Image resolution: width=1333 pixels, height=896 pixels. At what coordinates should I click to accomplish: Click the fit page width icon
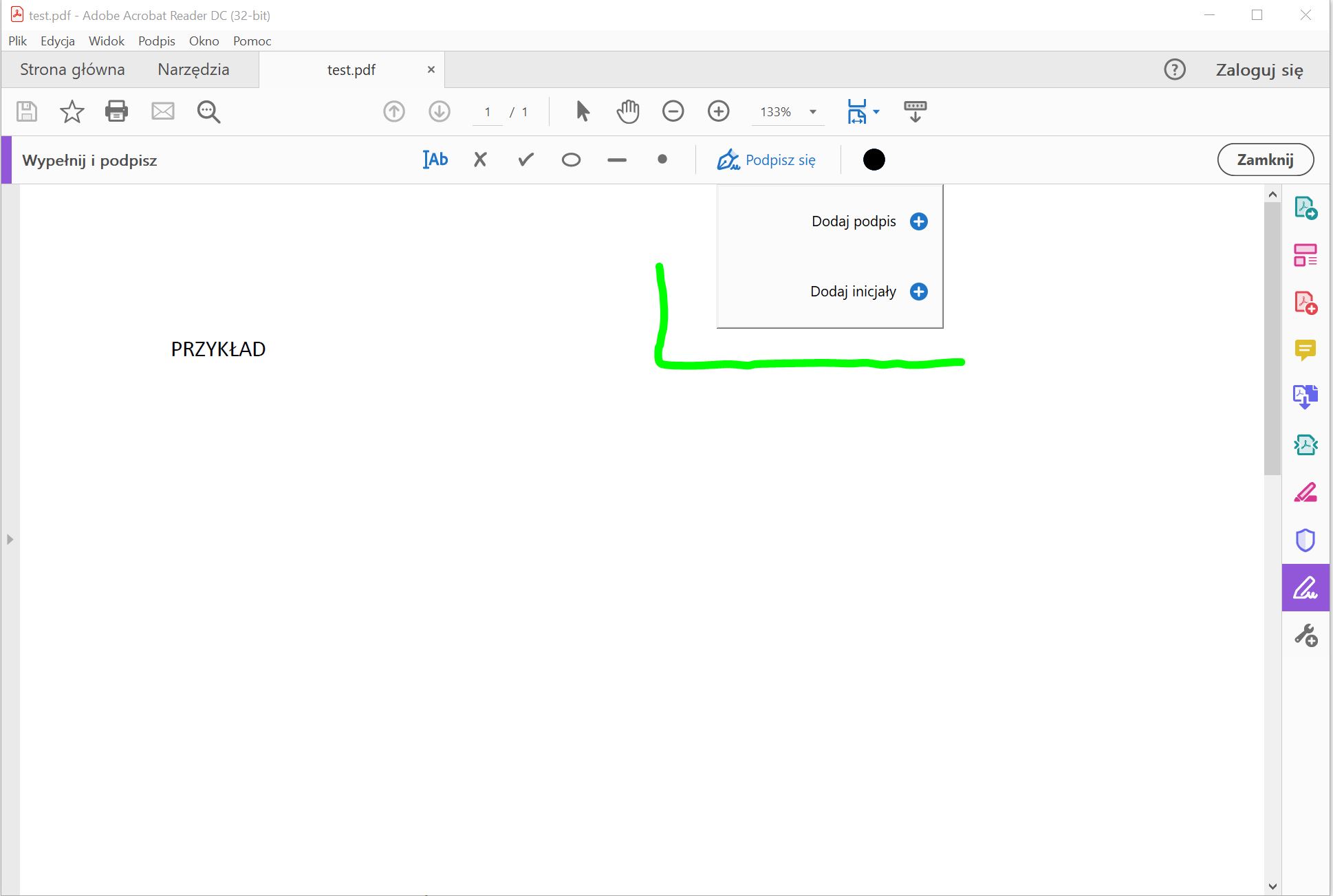point(857,111)
